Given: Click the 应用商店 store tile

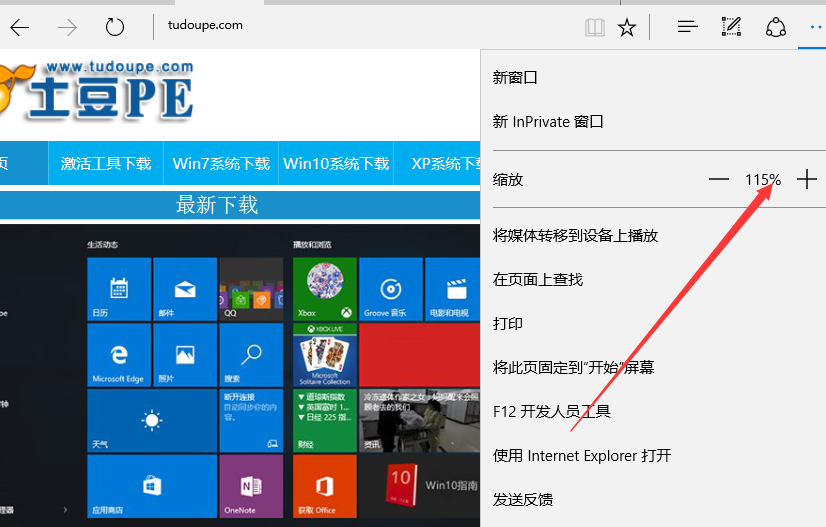Looking at the screenshot, I should (152, 486).
